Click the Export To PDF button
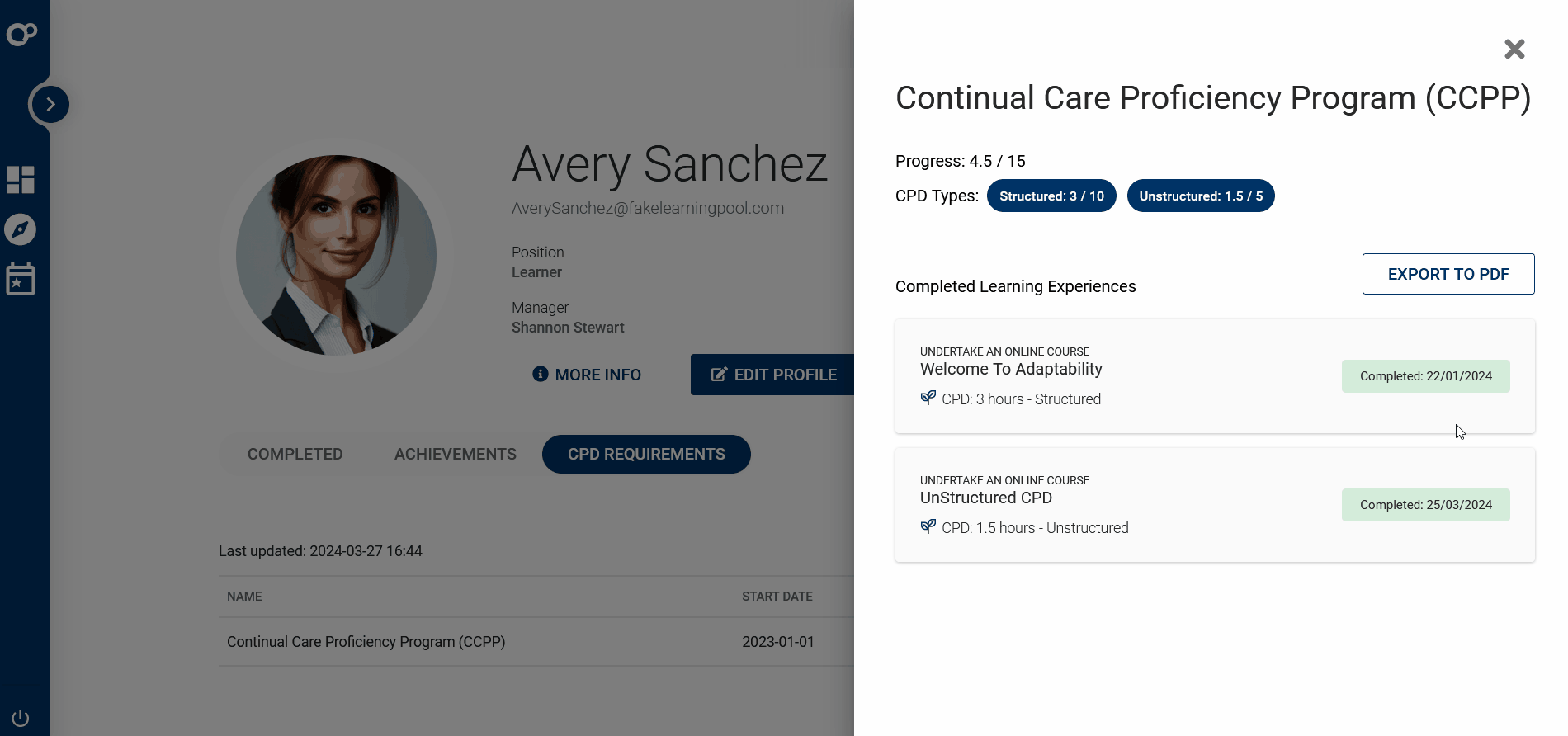Image resolution: width=1568 pixels, height=736 pixels. pos(1448,273)
